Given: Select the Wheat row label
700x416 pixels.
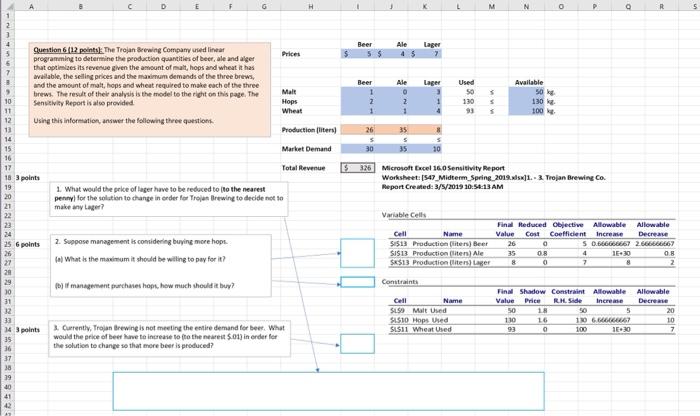Looking at the screenshot, I should point(292,111).
